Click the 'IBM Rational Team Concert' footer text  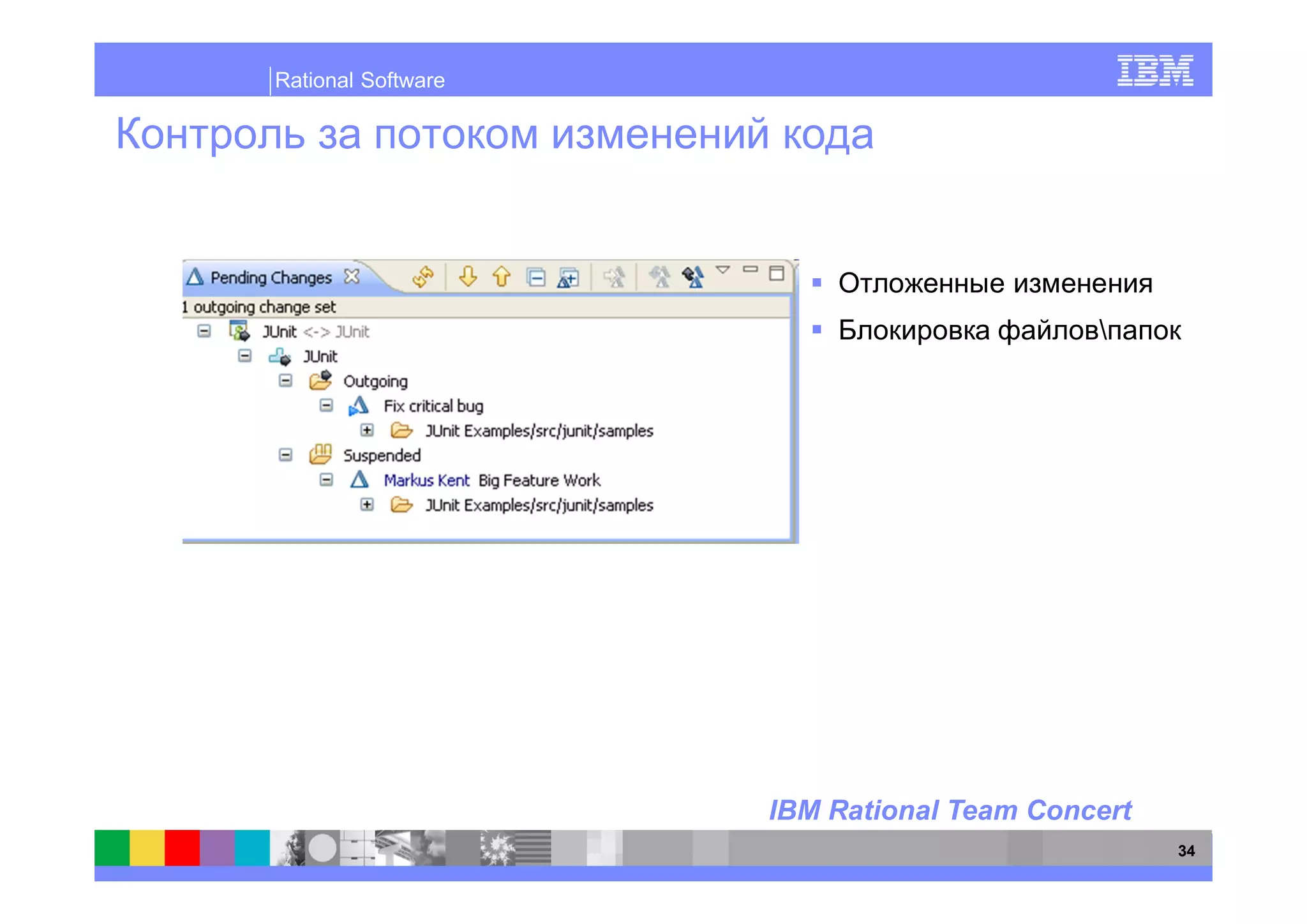tap(950, 810)
